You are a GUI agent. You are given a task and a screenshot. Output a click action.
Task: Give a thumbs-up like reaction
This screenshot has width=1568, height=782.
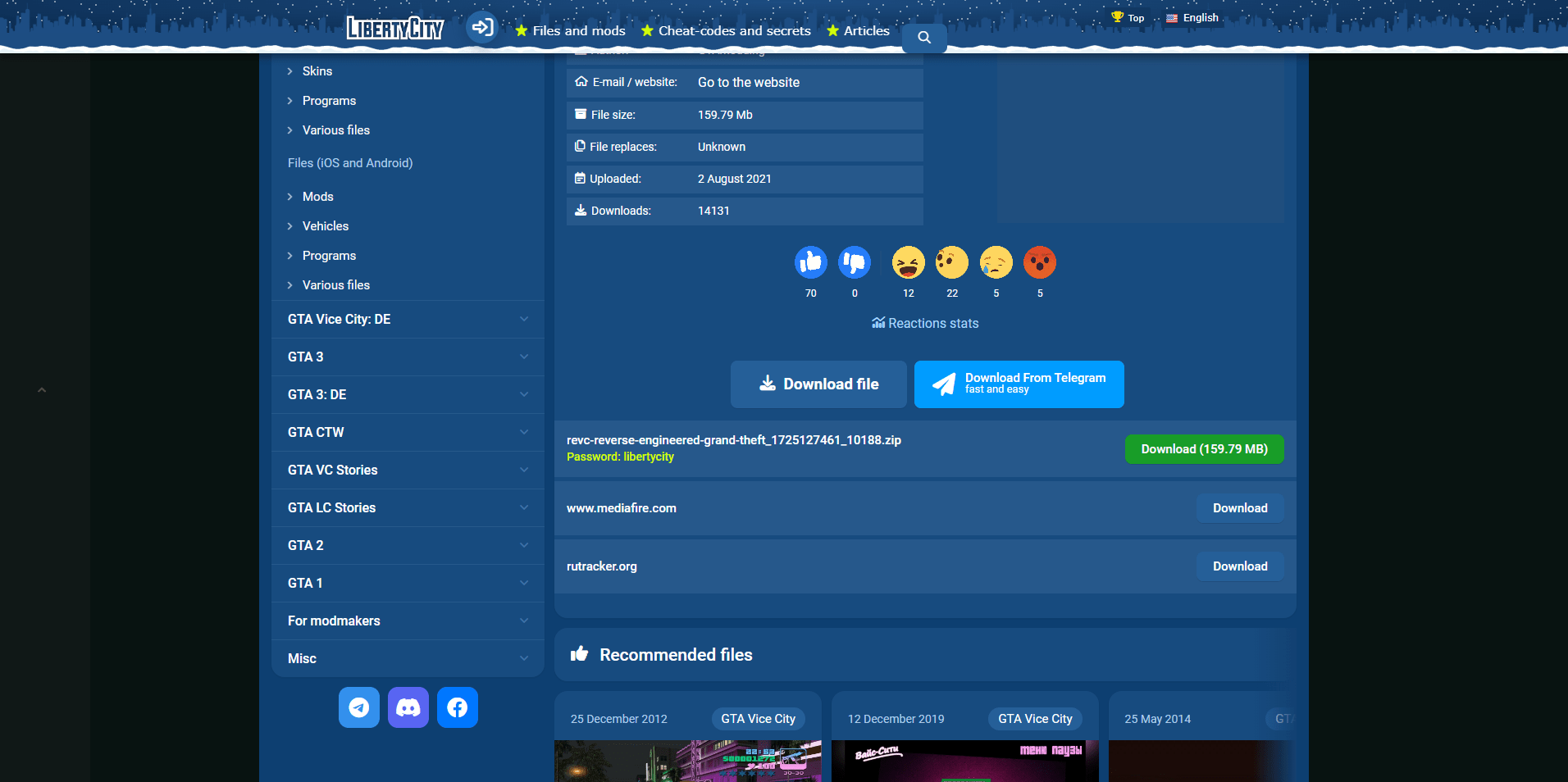(x=811, y=262)
